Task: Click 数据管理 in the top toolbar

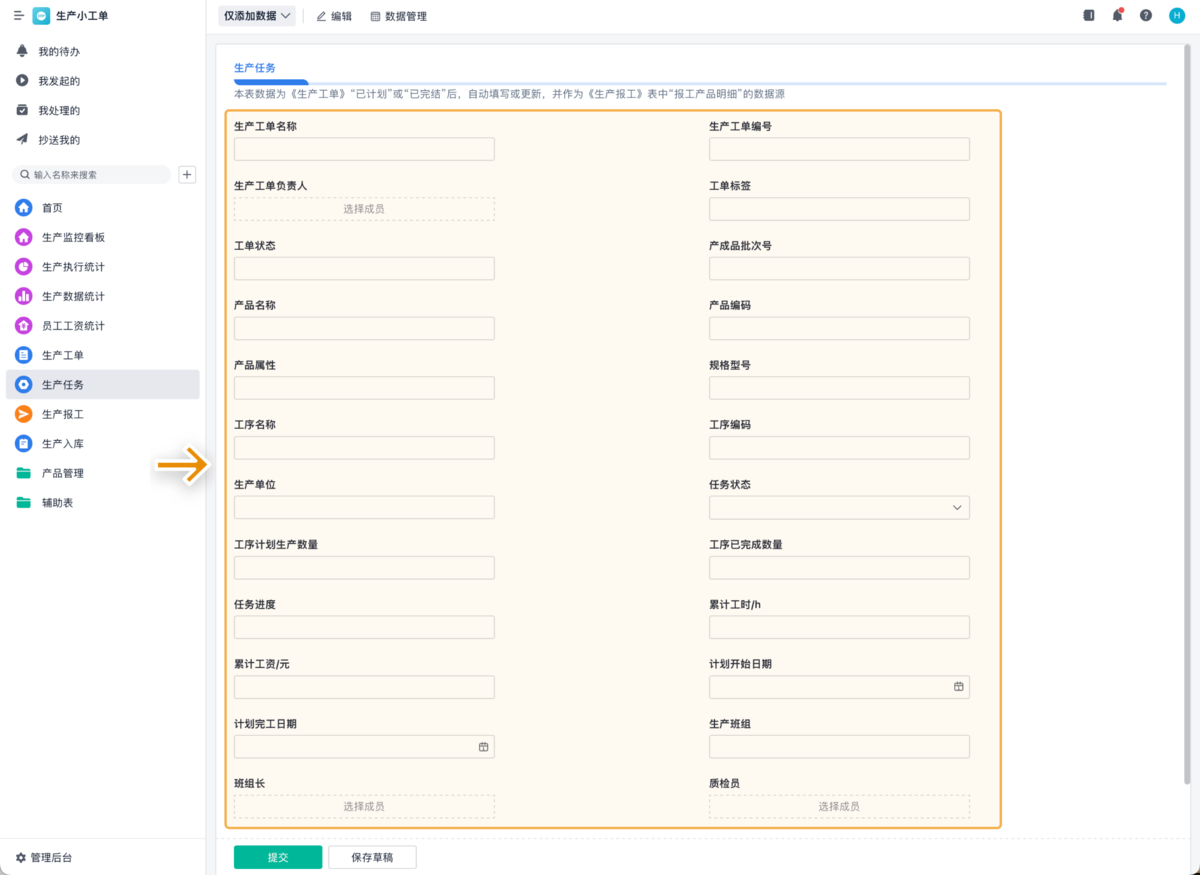Action: pyautogui.click(x=399, y=16)
